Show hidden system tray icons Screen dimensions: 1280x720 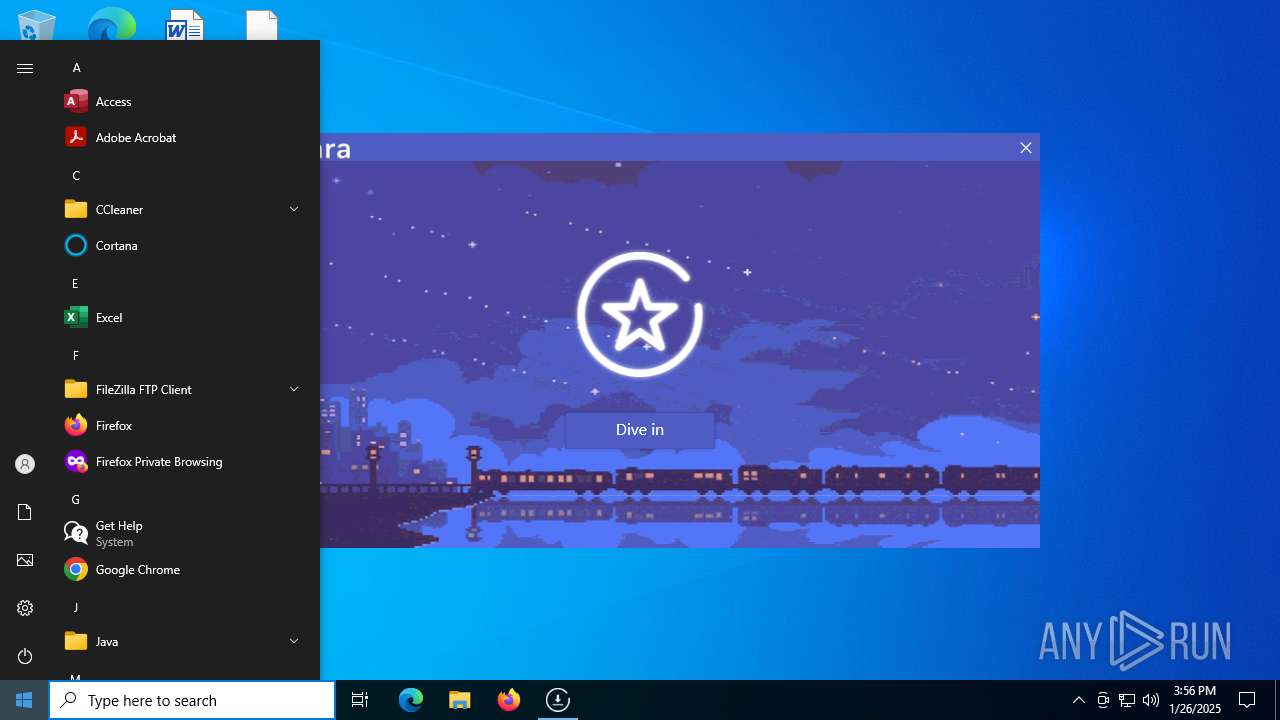coord(1078,700)
